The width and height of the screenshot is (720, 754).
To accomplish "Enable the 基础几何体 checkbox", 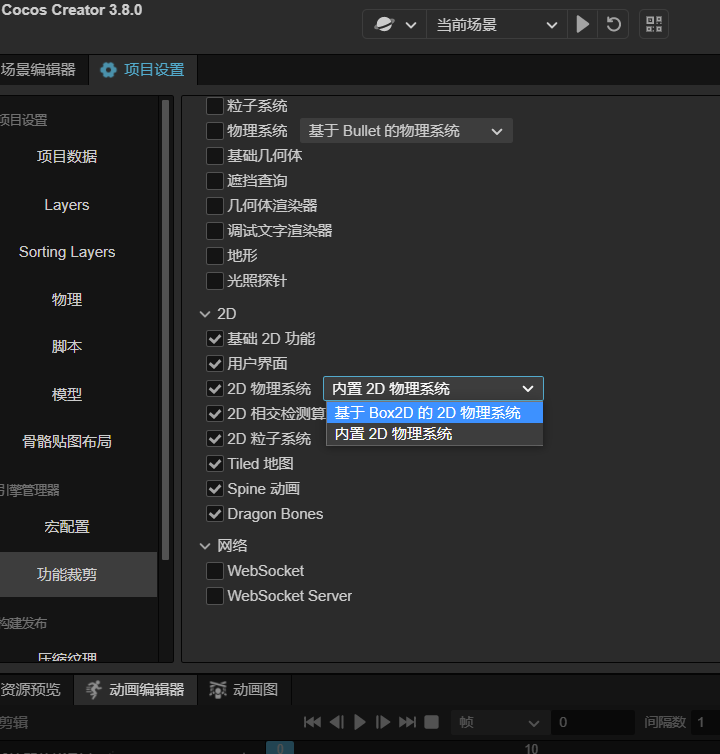I will 215,156.
